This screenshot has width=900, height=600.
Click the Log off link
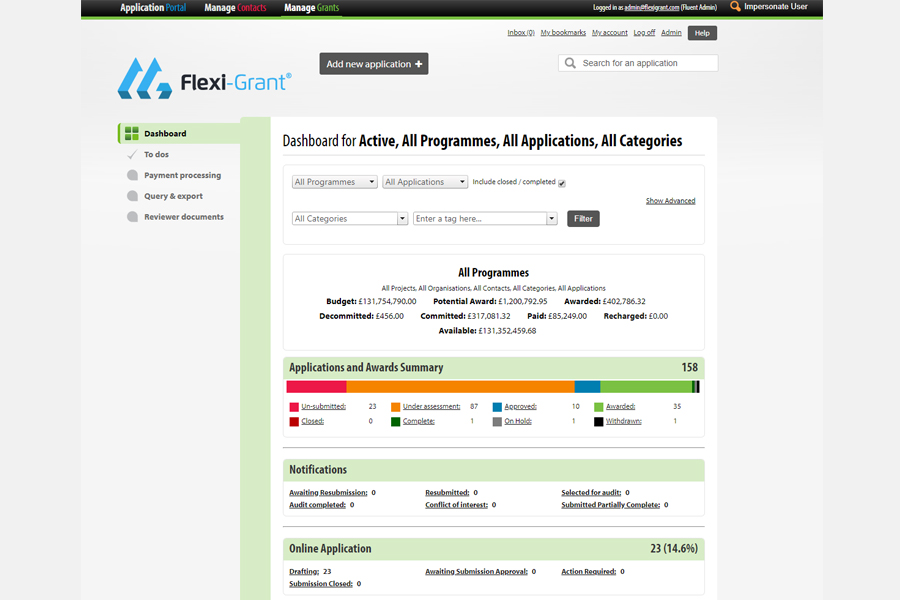coord(644,33)
